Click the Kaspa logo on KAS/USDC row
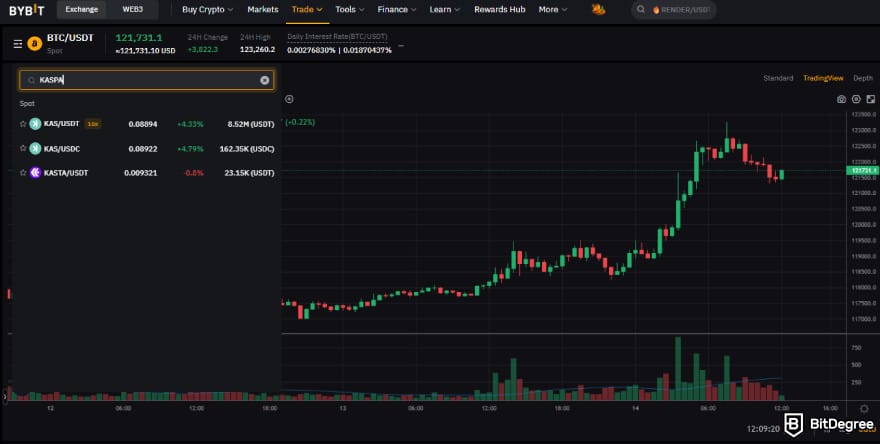This screenshot has height=444, width=880. (x=35, y=149)
